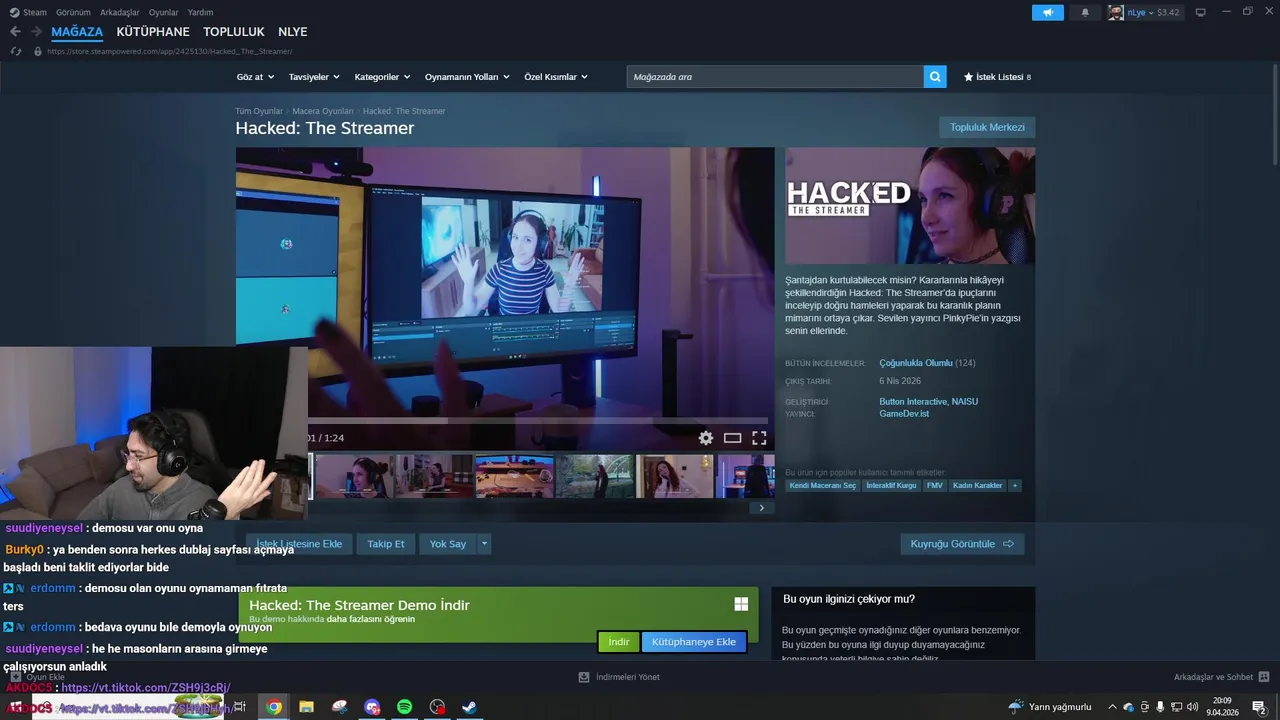Click the blue store search magnifier

tap(935, 76)
